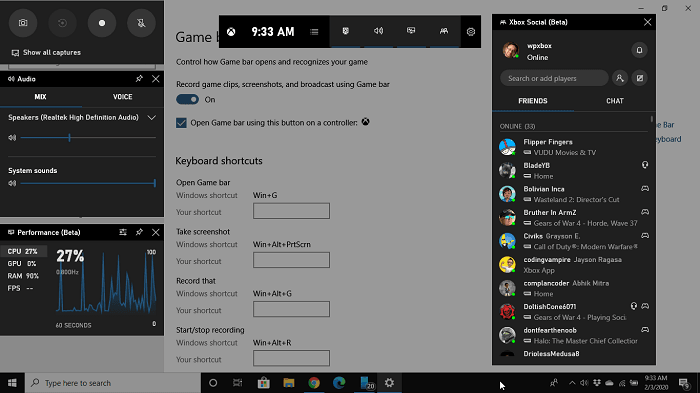The image size is (700, 393).
Task: Click controller icon next to Bolivian Inca
Action: (645, 188)
